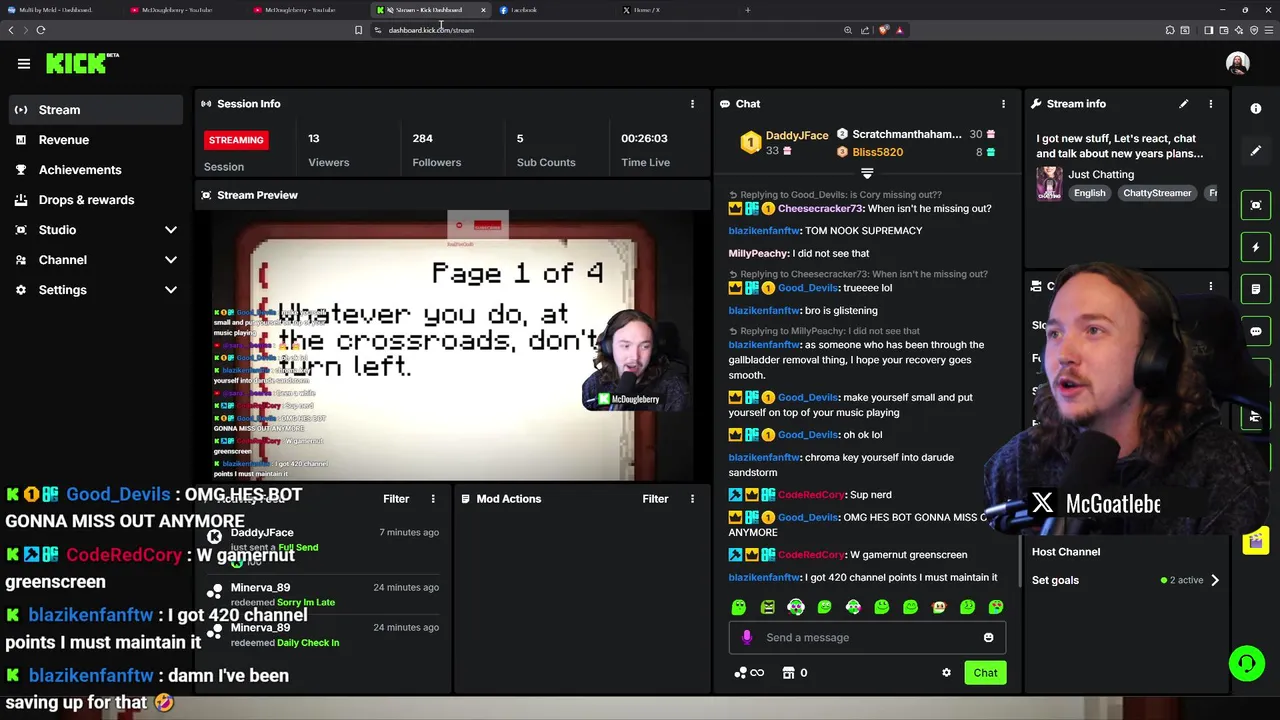The width and height of the screenshot is (1280, 720).
Task: Open Mod Actions three-dot menu
Action: (692, 499)
